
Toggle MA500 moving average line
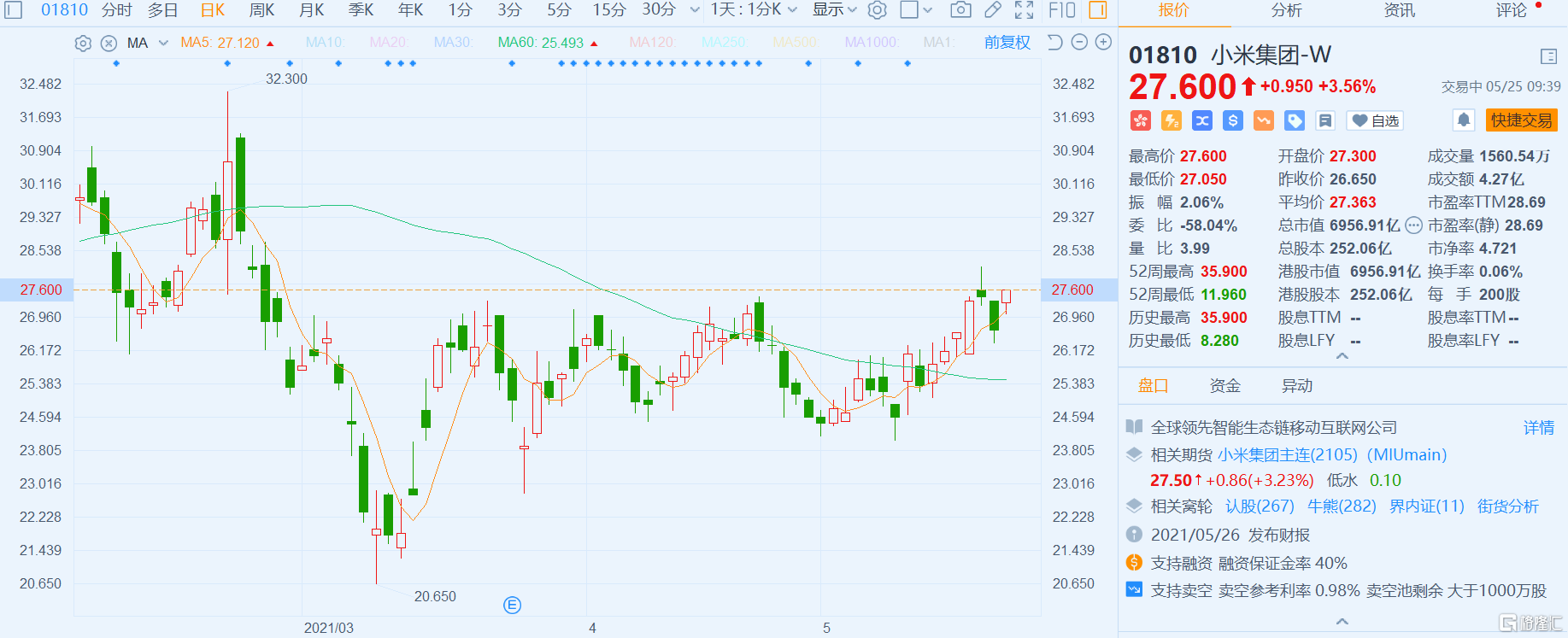(796, 43)
